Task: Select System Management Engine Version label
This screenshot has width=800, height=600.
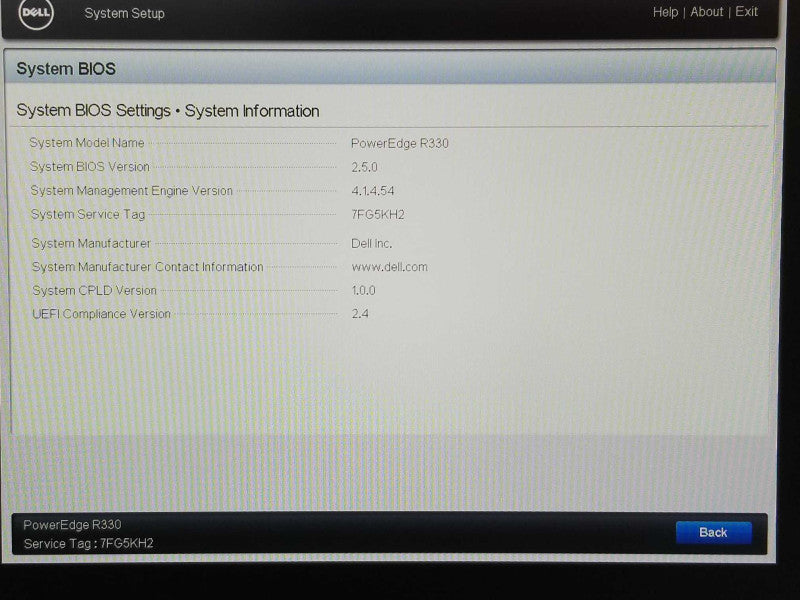Action: pos(132,190)
